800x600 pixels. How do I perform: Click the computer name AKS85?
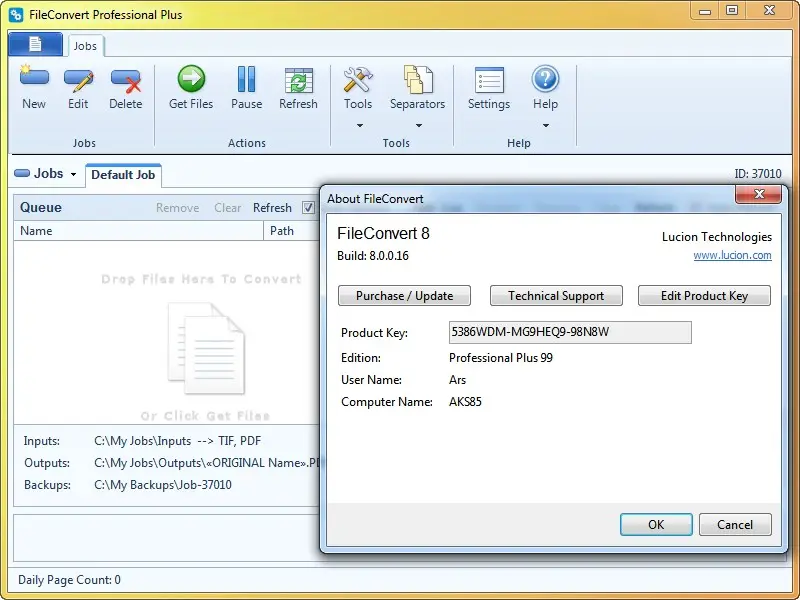465,402
